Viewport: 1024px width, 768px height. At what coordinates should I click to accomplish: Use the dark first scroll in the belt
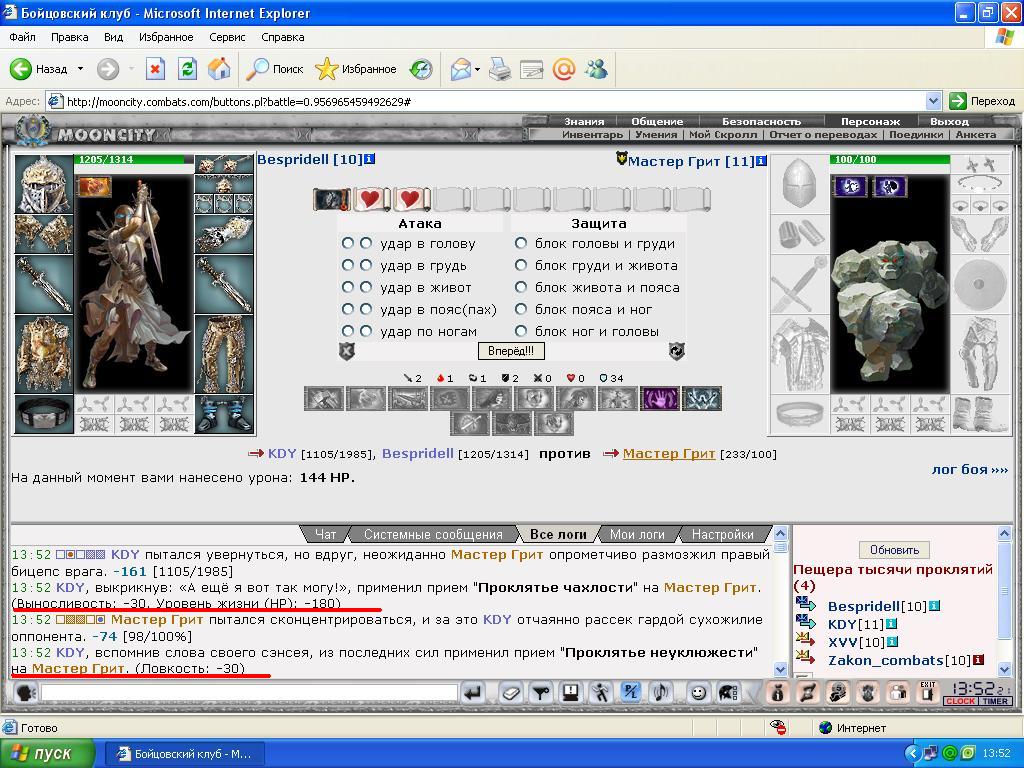(x=332, y=199)
